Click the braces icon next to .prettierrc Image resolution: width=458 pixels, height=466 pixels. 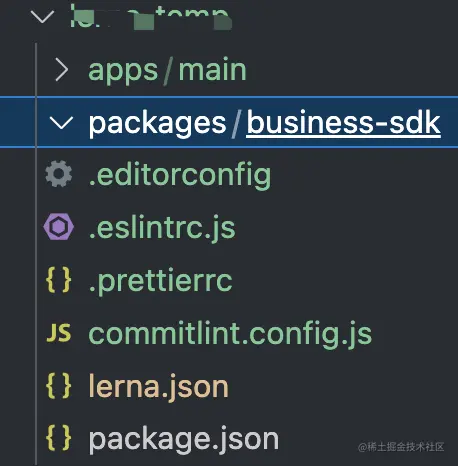59,280
